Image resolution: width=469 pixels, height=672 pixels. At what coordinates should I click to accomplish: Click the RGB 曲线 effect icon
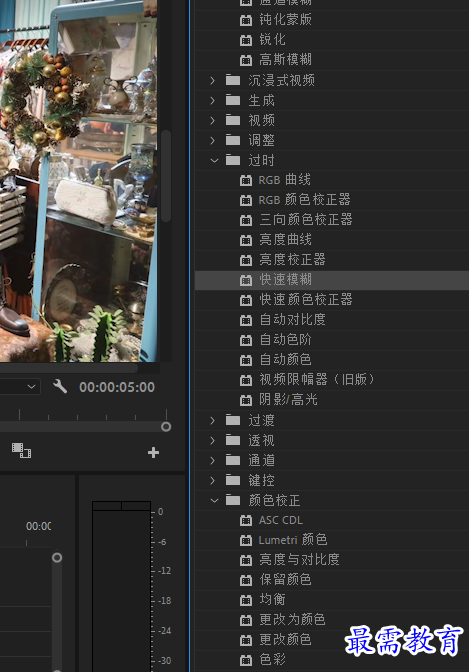point(246,180)
